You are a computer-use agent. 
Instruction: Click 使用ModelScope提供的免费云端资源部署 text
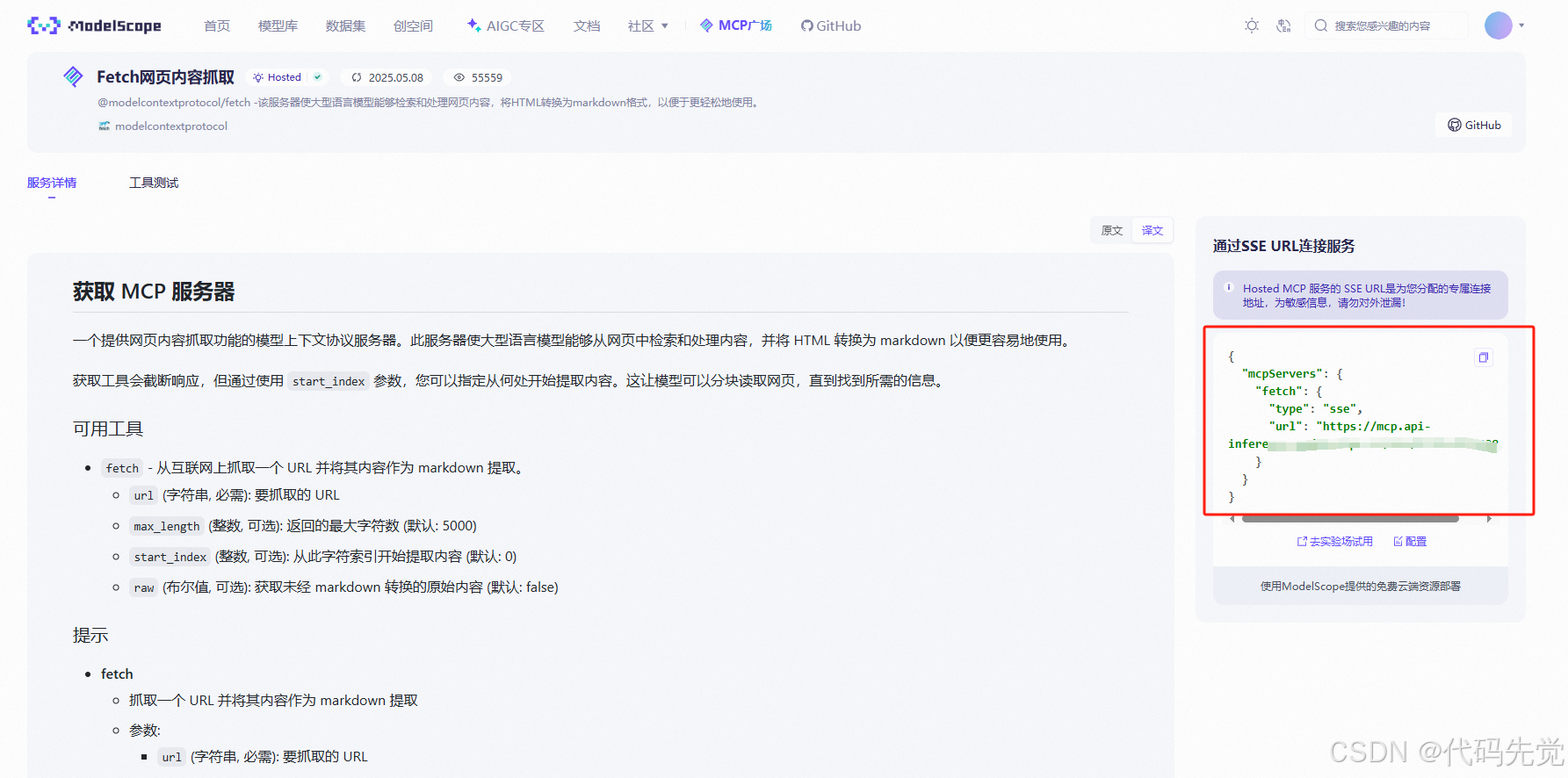(1361, 586)
